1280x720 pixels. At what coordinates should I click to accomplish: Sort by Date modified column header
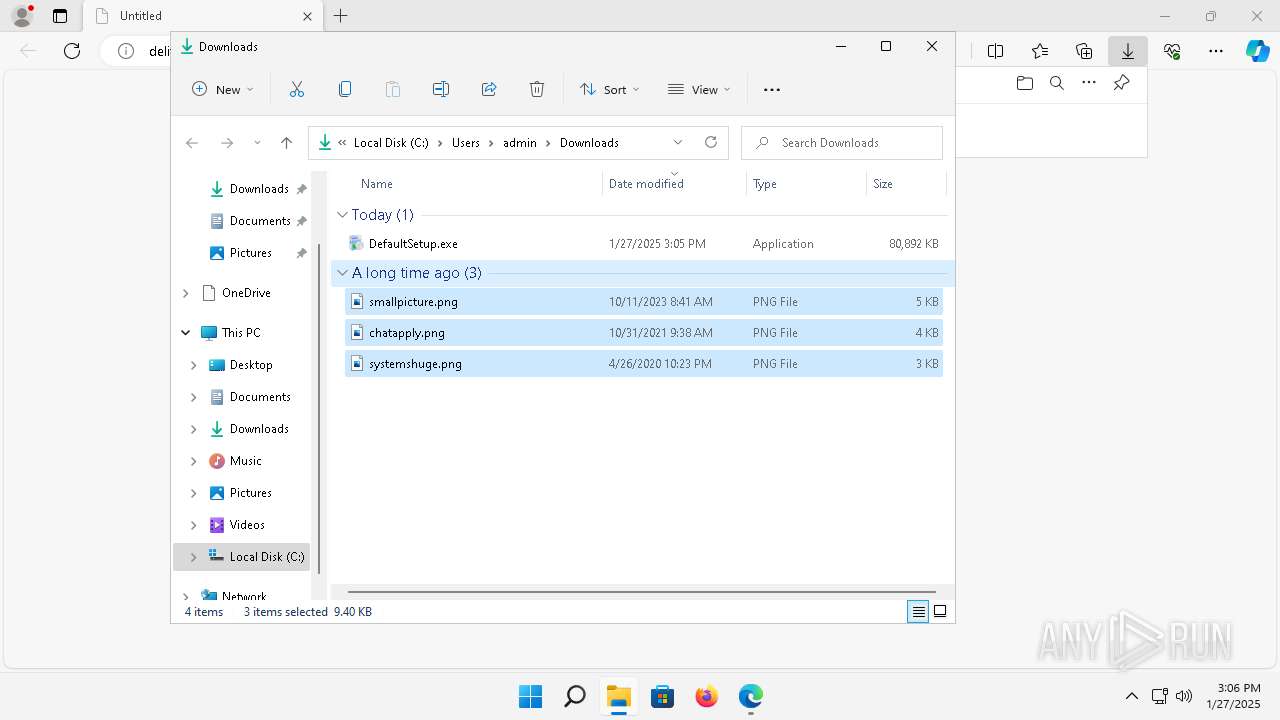[646, 184]
